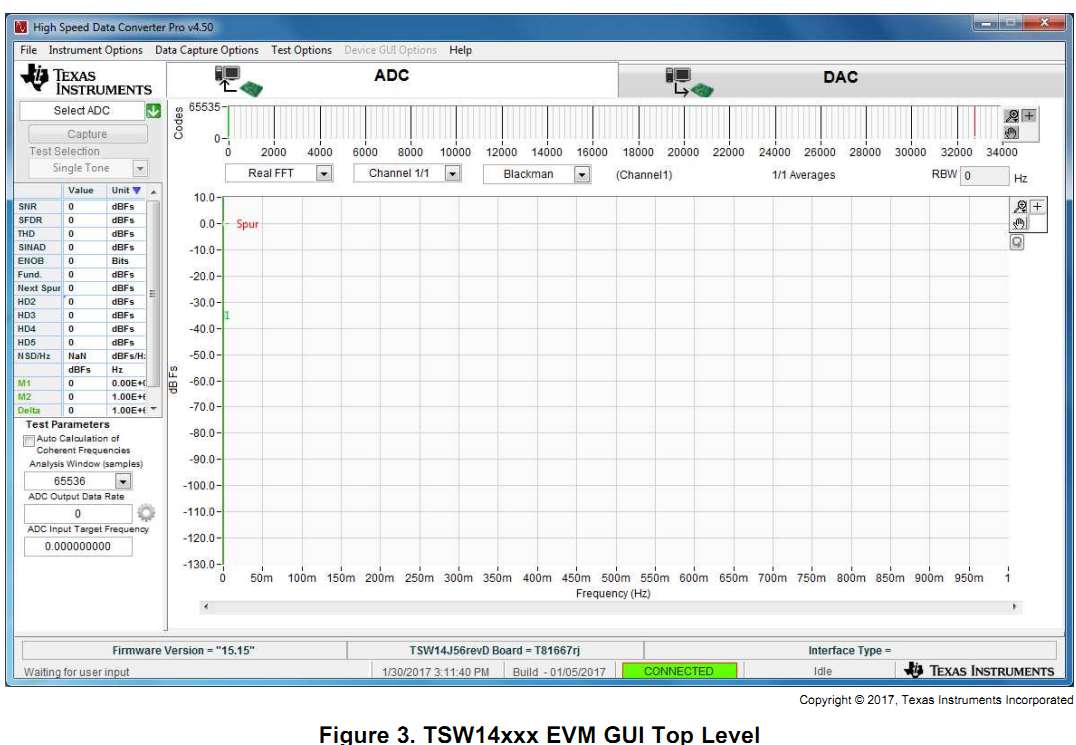Click the Select ADC button
This screenshot has height=745, width=1076.
point(82,111)
